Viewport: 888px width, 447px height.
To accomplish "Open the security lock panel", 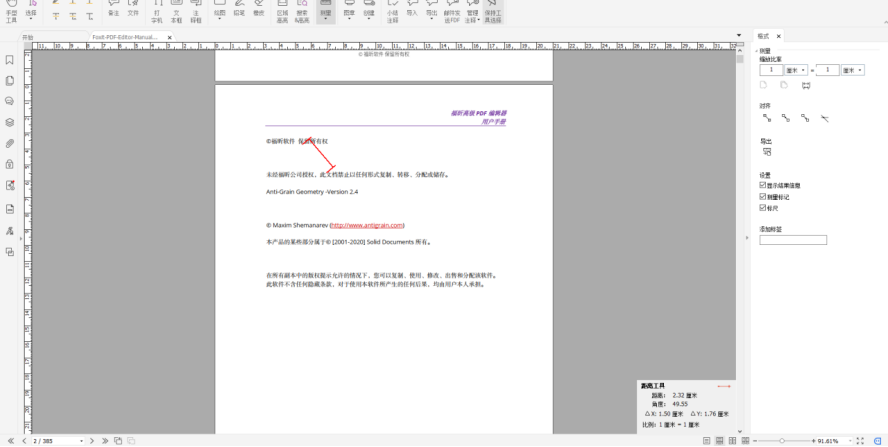I will tap(10, 164).
